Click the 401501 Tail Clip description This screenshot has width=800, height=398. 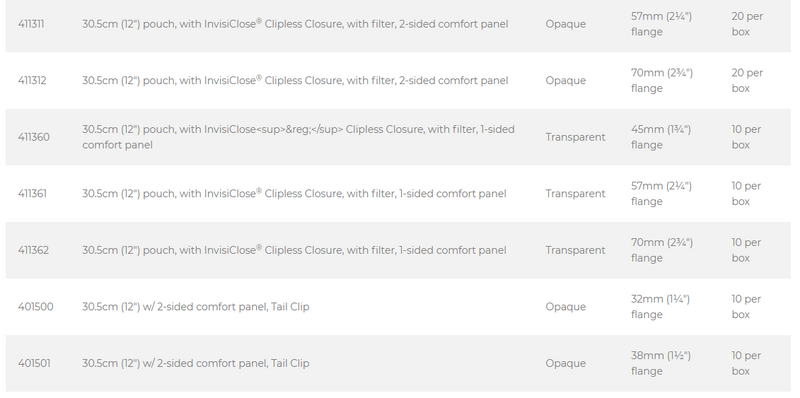[195, 364]
